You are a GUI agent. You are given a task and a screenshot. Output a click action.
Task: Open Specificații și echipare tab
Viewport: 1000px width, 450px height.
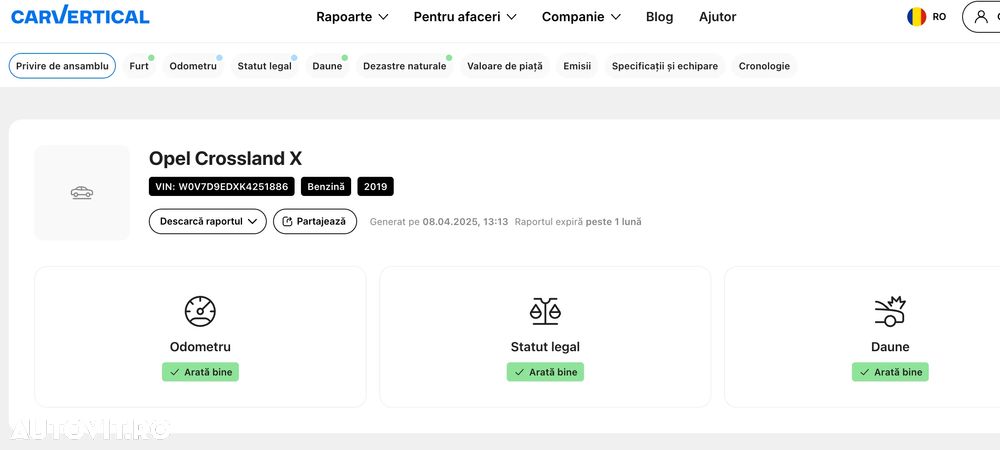[x=665, y=66]
